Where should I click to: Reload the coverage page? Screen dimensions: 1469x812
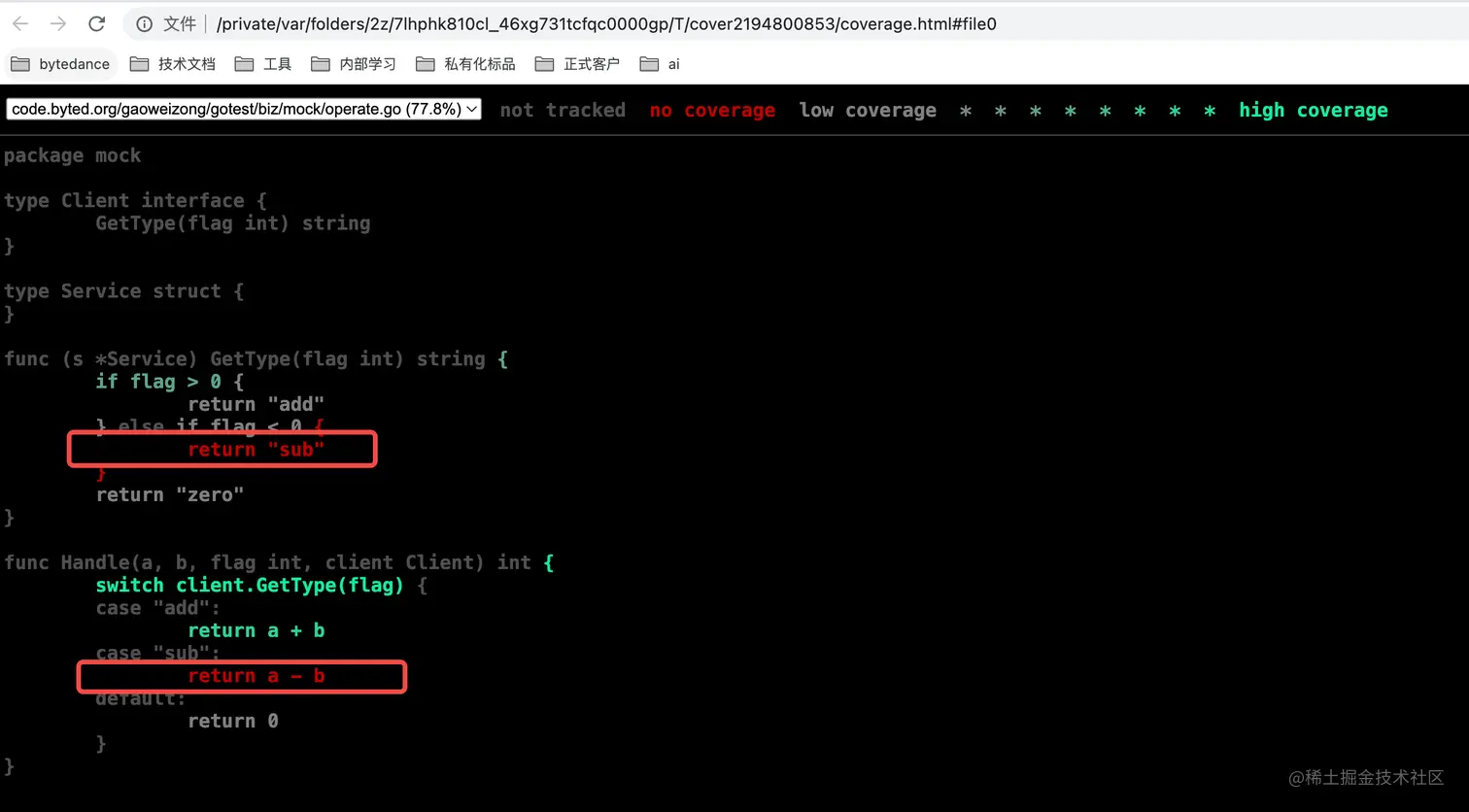coord(96,23)
